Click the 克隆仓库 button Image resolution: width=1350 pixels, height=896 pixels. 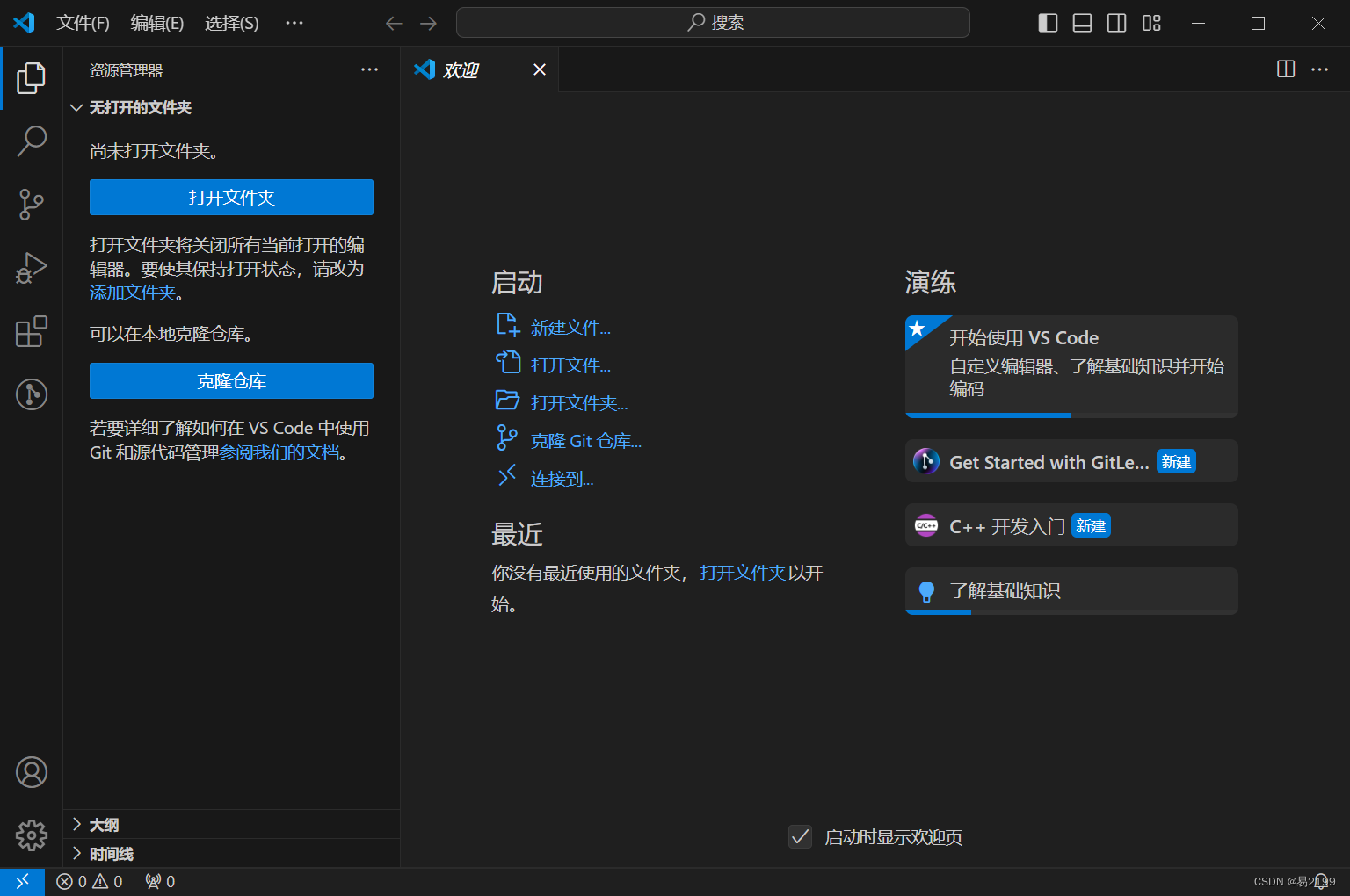click(x=231, y=381)
